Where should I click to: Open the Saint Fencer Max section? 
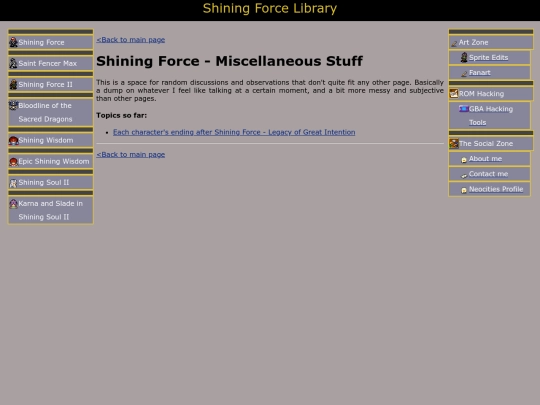(51, 63)
